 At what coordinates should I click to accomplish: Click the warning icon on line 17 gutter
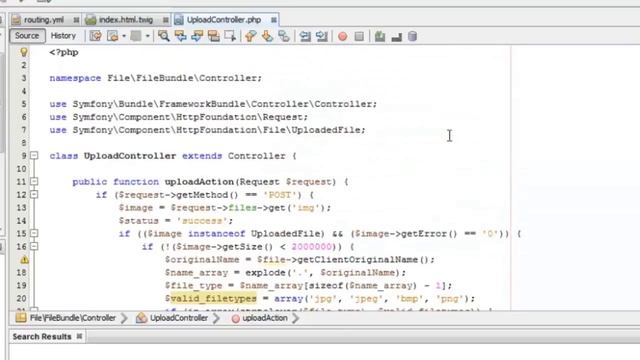pyautogui.click(x=24, y=260)
